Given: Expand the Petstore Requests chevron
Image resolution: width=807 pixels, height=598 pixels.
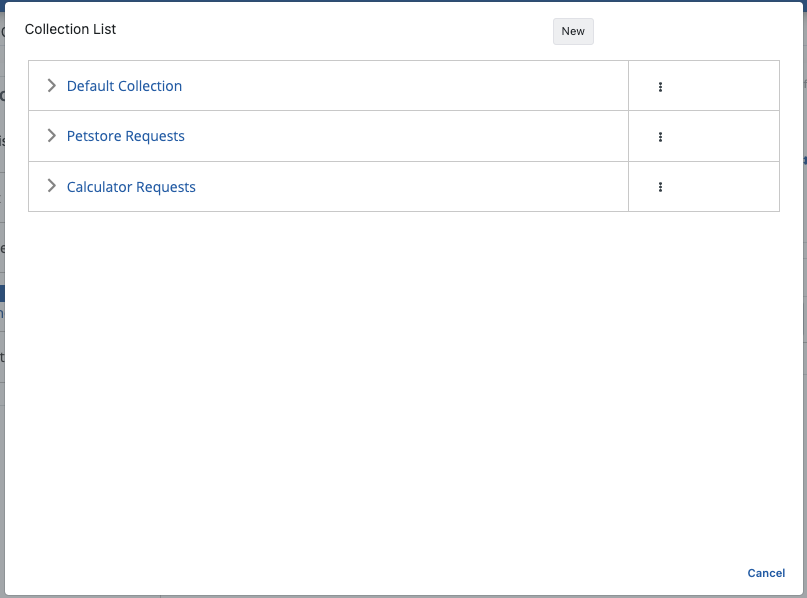Looking at the screenshot, I should 52,136.
